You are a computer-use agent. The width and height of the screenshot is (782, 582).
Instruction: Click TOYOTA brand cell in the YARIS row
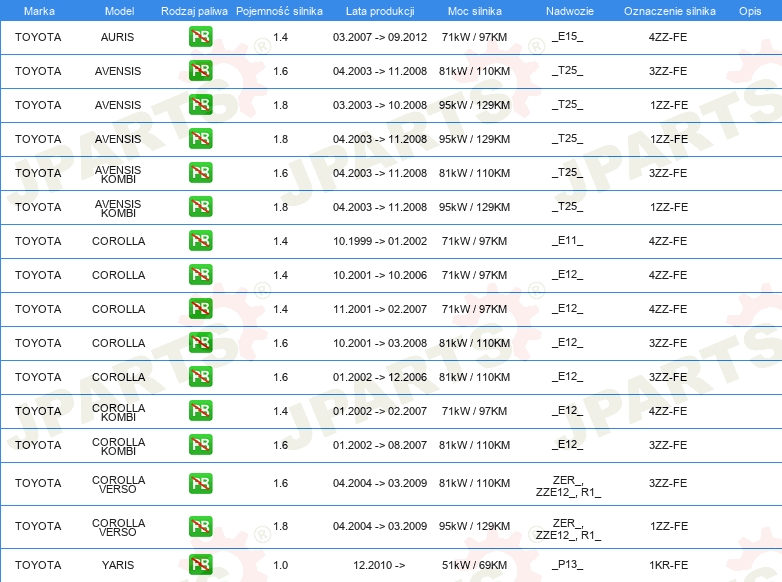coord(38,565)
